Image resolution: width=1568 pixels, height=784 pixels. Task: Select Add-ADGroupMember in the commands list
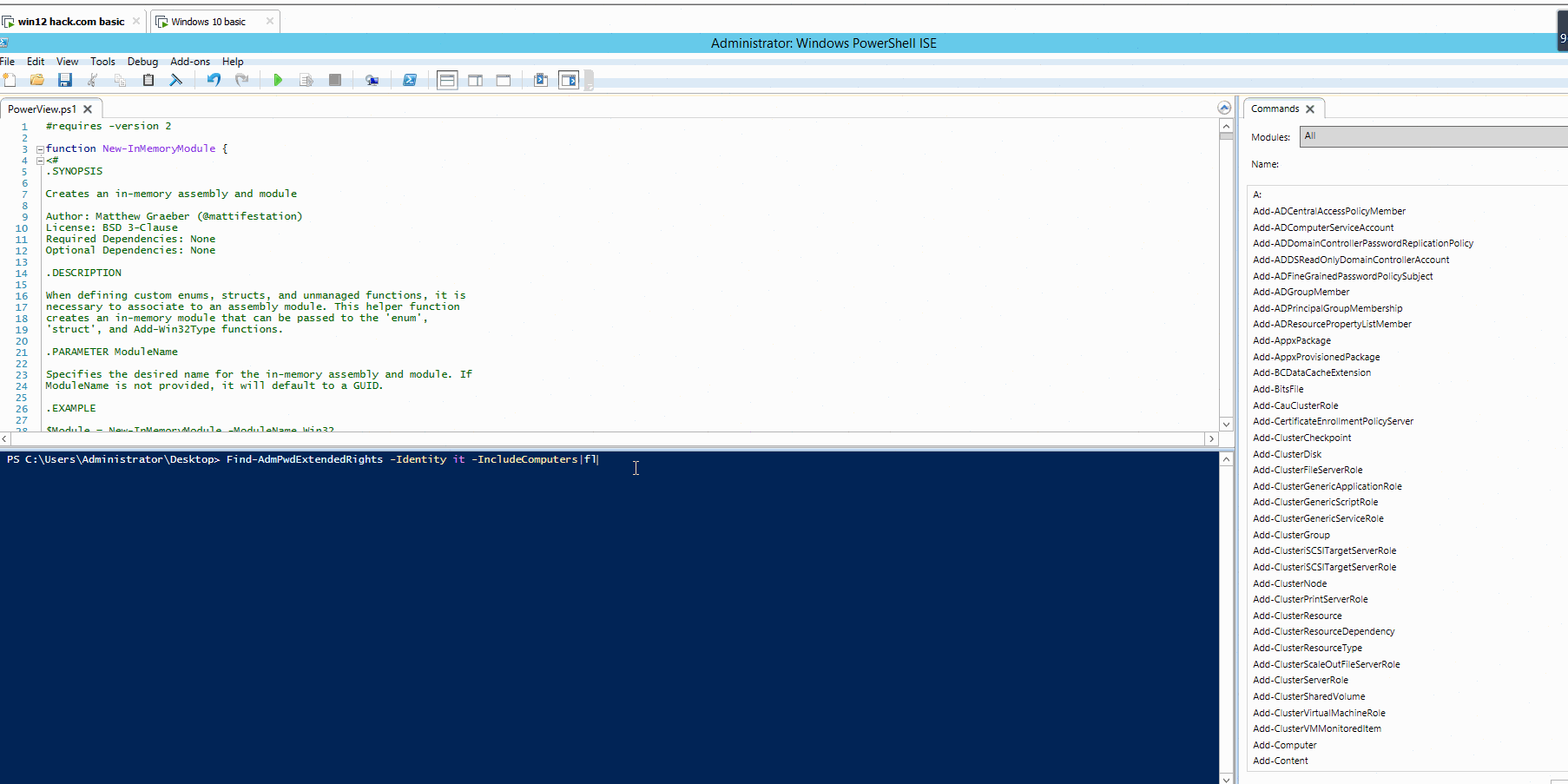pos(1301,292)
